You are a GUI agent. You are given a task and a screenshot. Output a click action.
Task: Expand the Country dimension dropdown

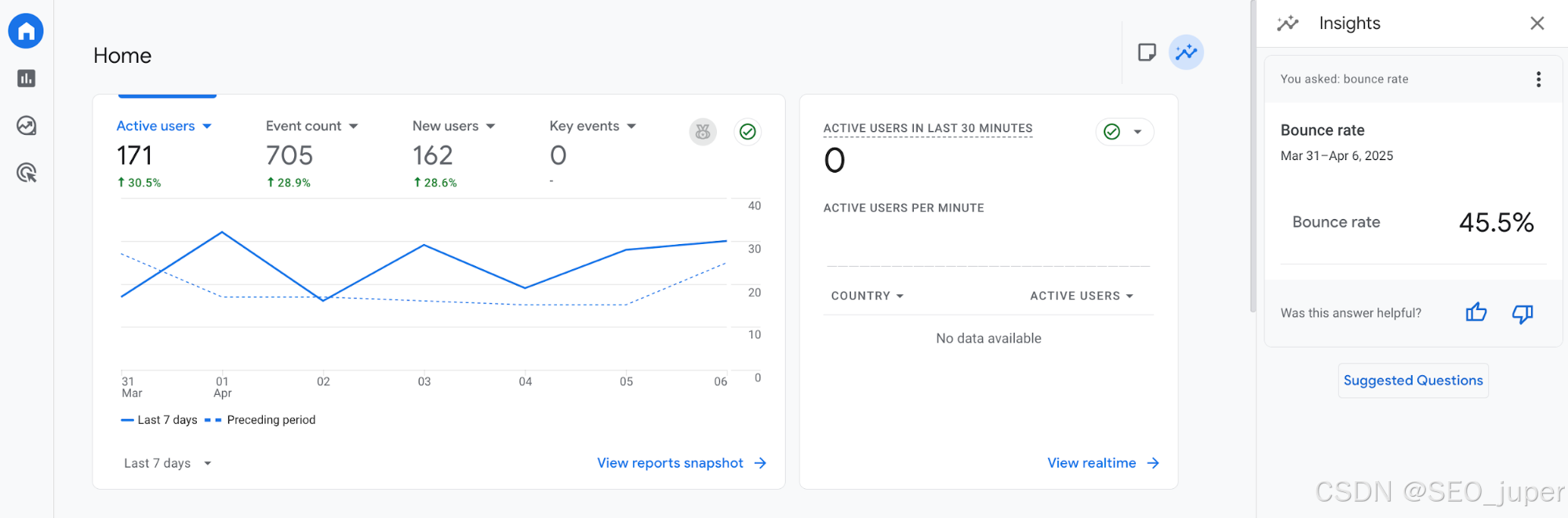tap(868, 296)
